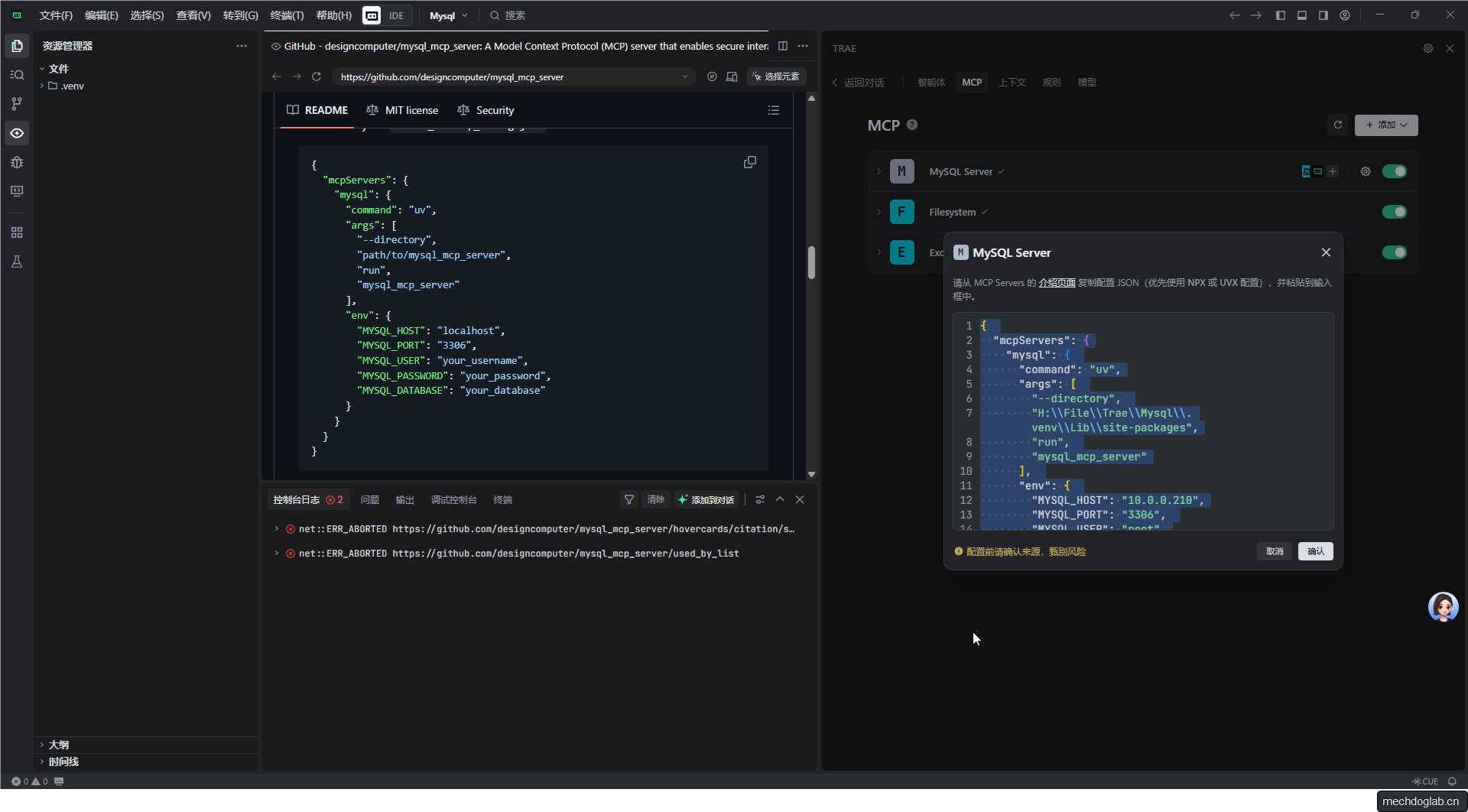Open the debug bug icon in sidebar

coord(17,162)
